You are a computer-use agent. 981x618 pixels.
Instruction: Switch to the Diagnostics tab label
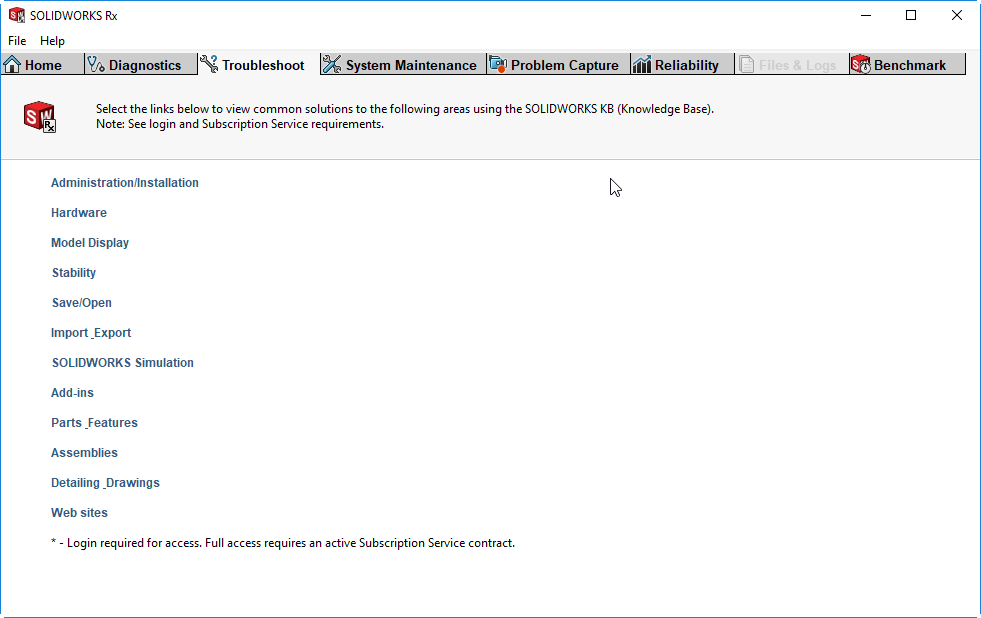pos(145,65)
